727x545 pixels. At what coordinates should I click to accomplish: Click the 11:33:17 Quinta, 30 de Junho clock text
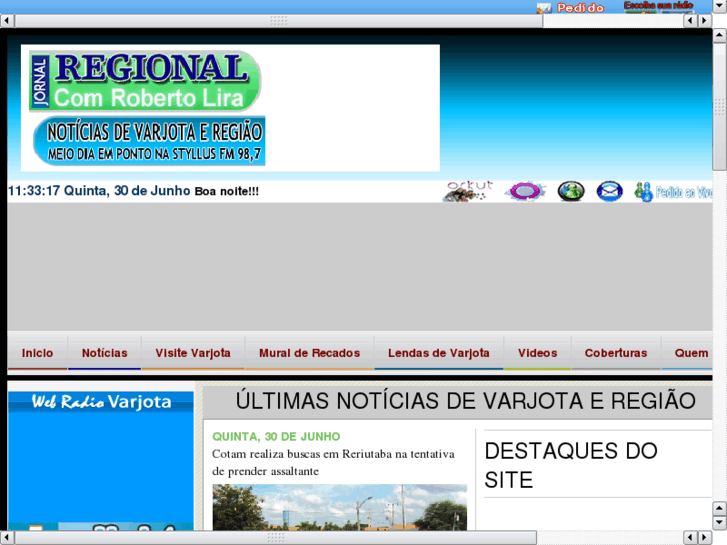click(x=99, y=191)
